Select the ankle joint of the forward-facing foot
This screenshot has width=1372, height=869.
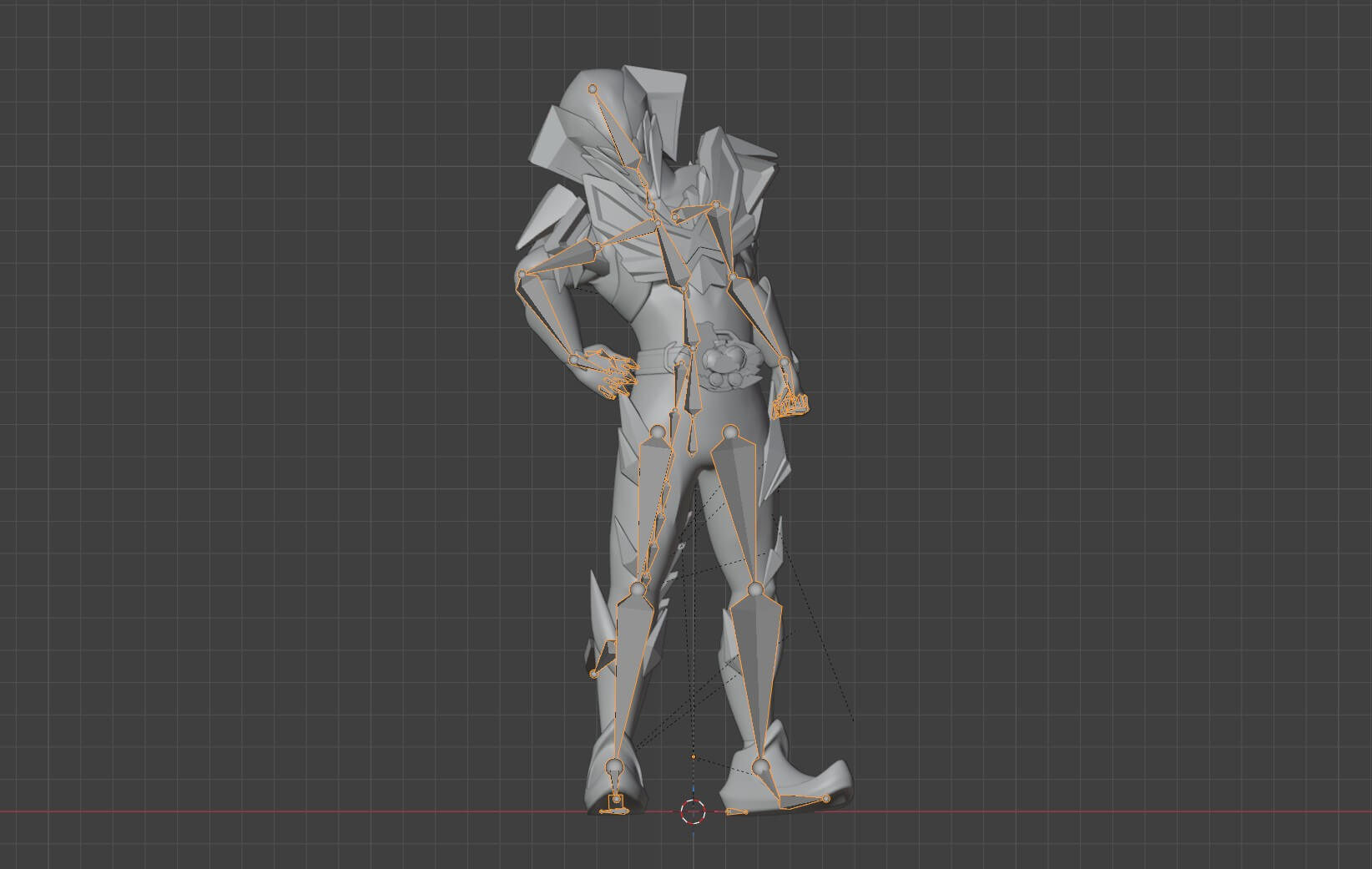pos(614,765)
